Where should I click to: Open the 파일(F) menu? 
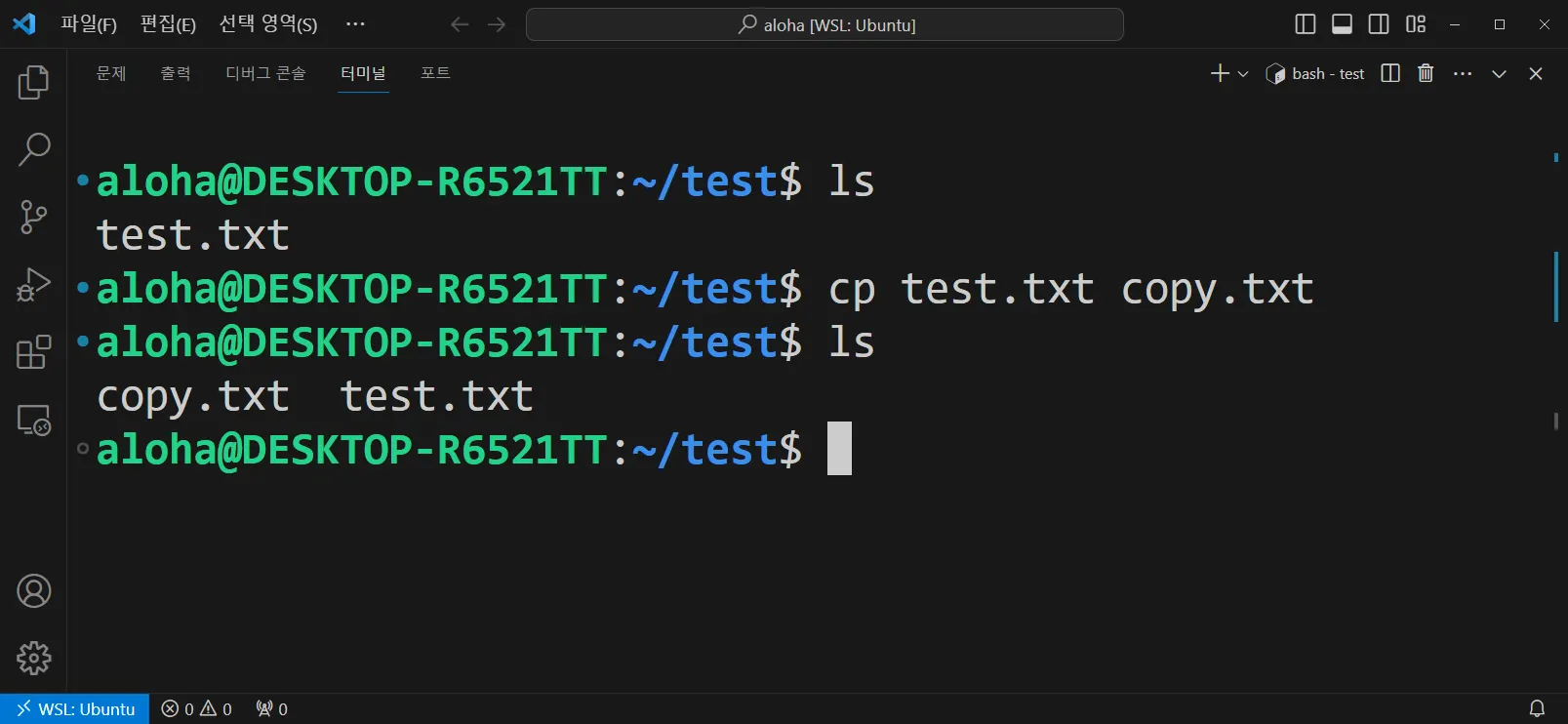(89, 24)
